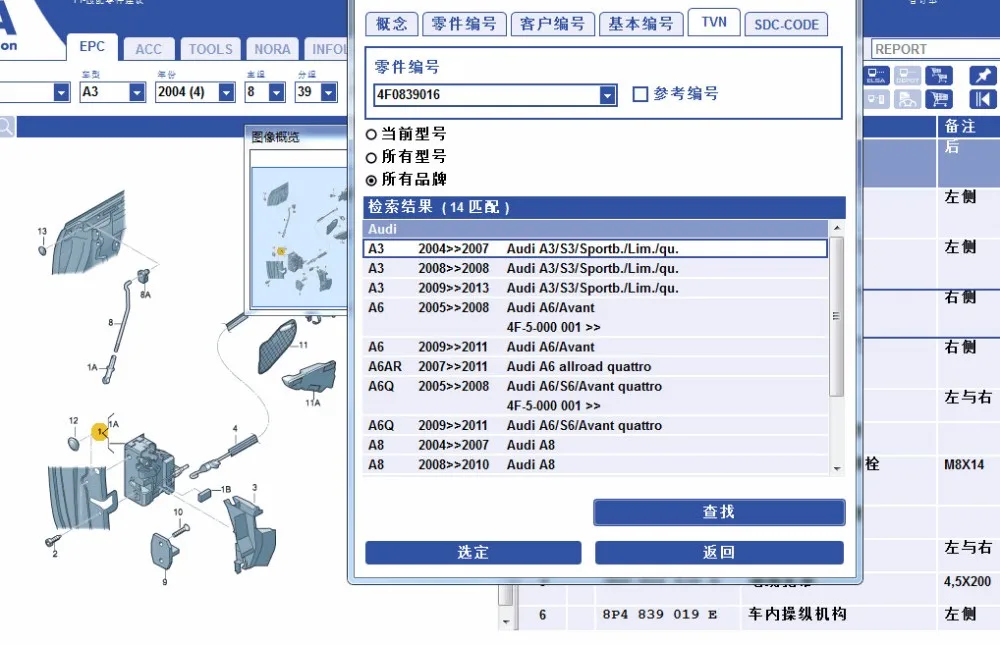Select result row A3 2004>>2007
Viewport: 1000px width, 645px height.
click(595, 249)
